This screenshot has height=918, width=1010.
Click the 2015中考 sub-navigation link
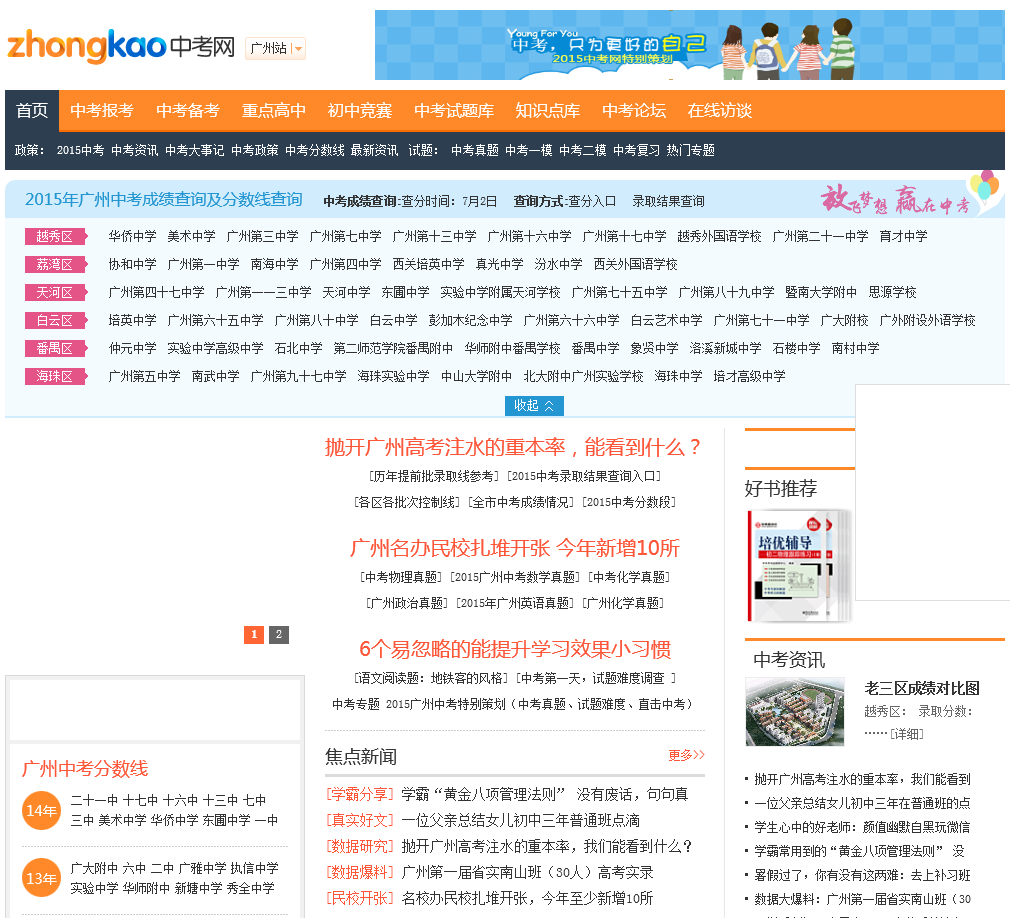tap(81, 150)
